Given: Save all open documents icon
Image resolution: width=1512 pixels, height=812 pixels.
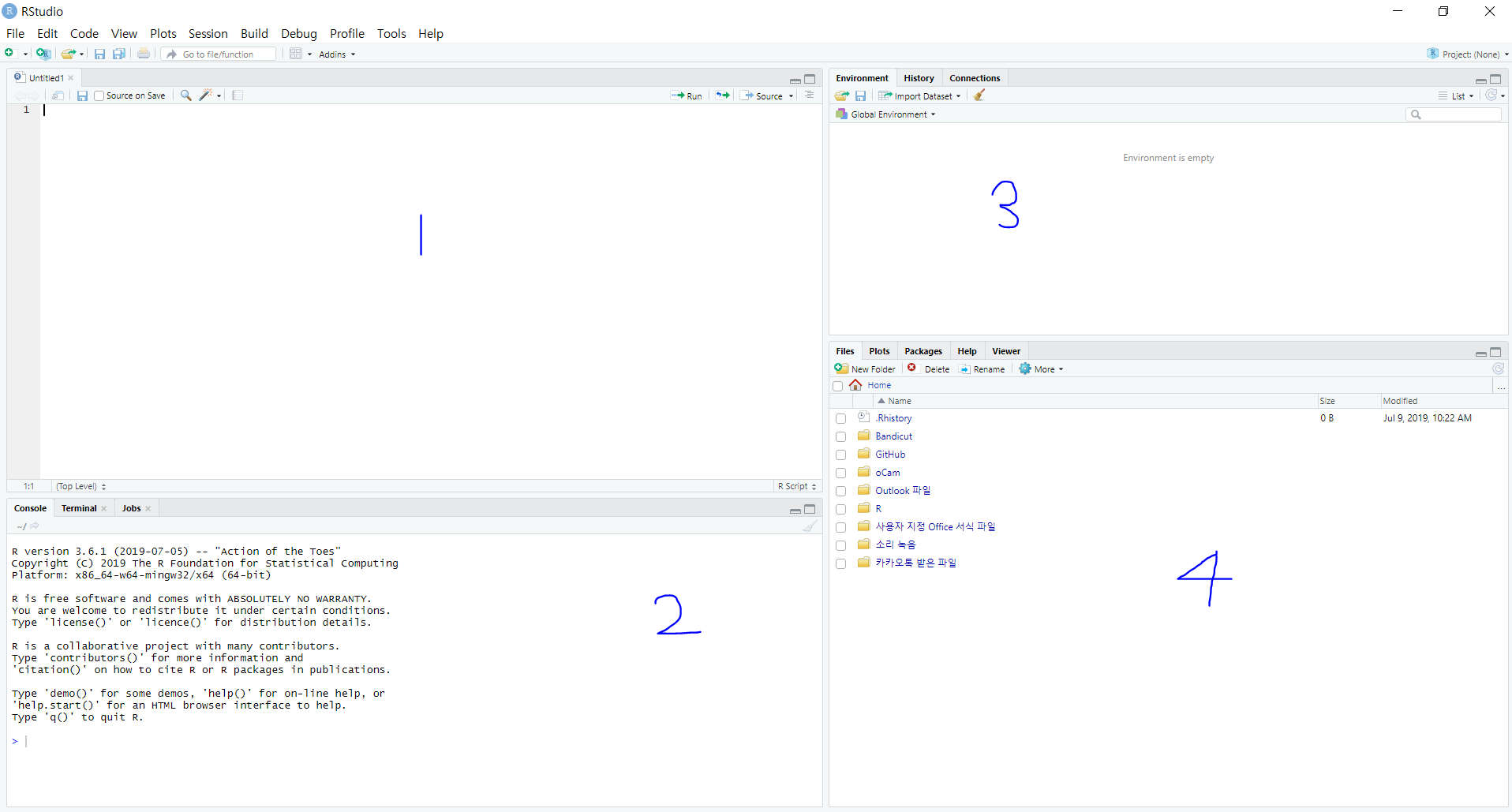Looking at the screenshot, I should pos(119,54).
